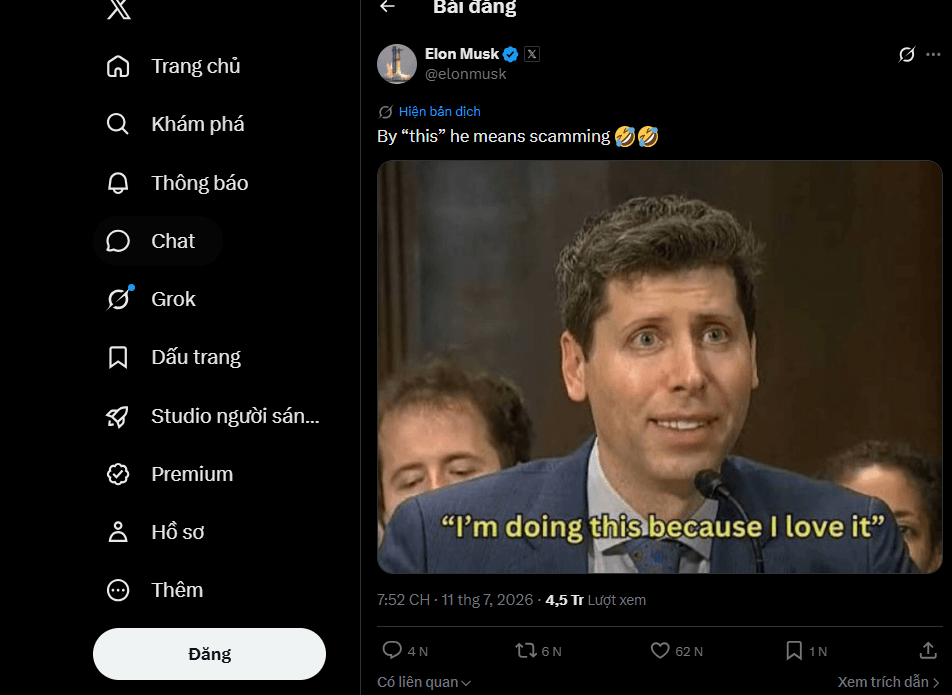
Task: Click Hiện bản dịch translation link
Action: pos(440,112)
